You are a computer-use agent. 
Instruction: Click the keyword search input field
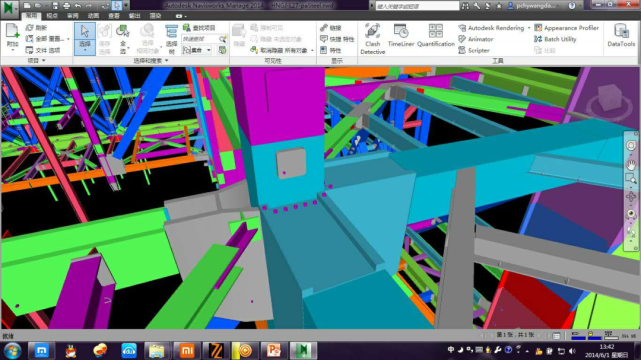(417, 6)
